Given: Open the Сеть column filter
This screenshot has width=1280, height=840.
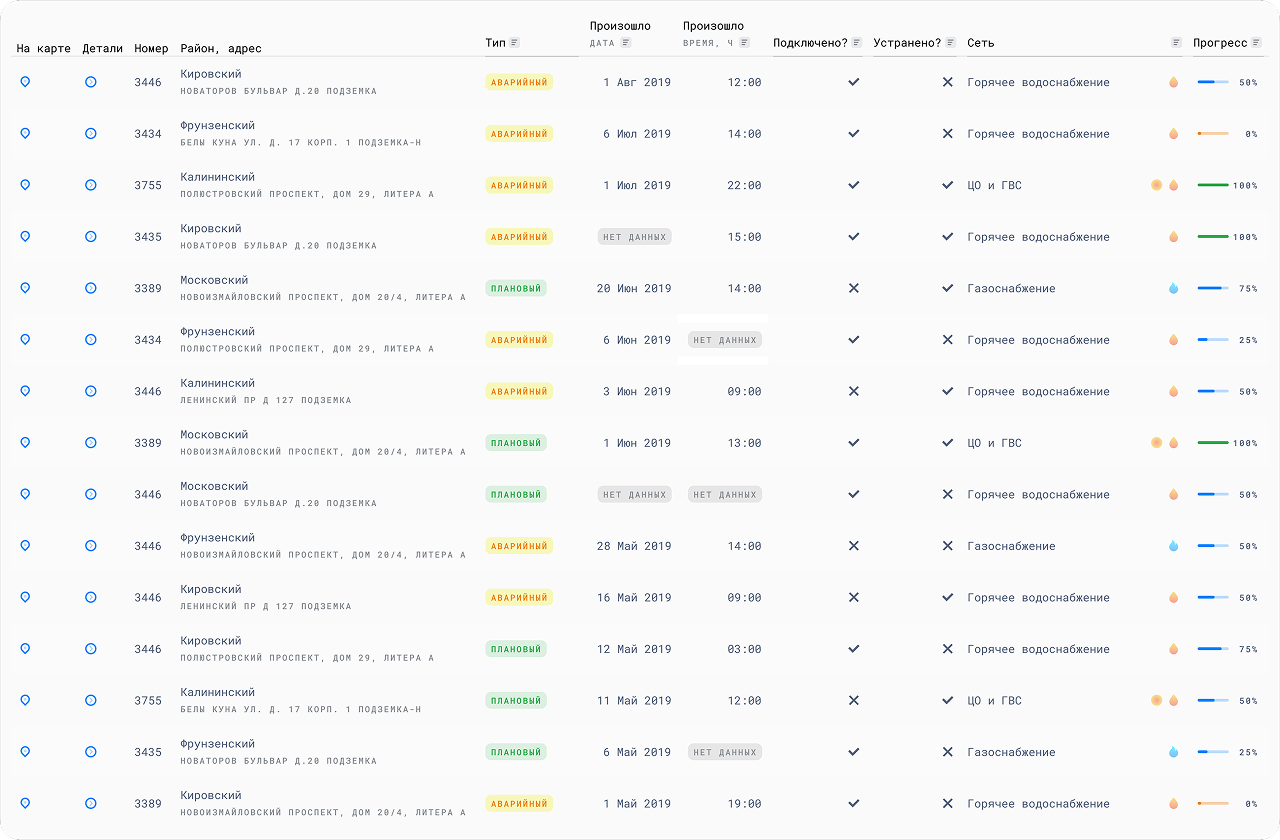Looking at the screenshot, I should [x=1174, y=42].
